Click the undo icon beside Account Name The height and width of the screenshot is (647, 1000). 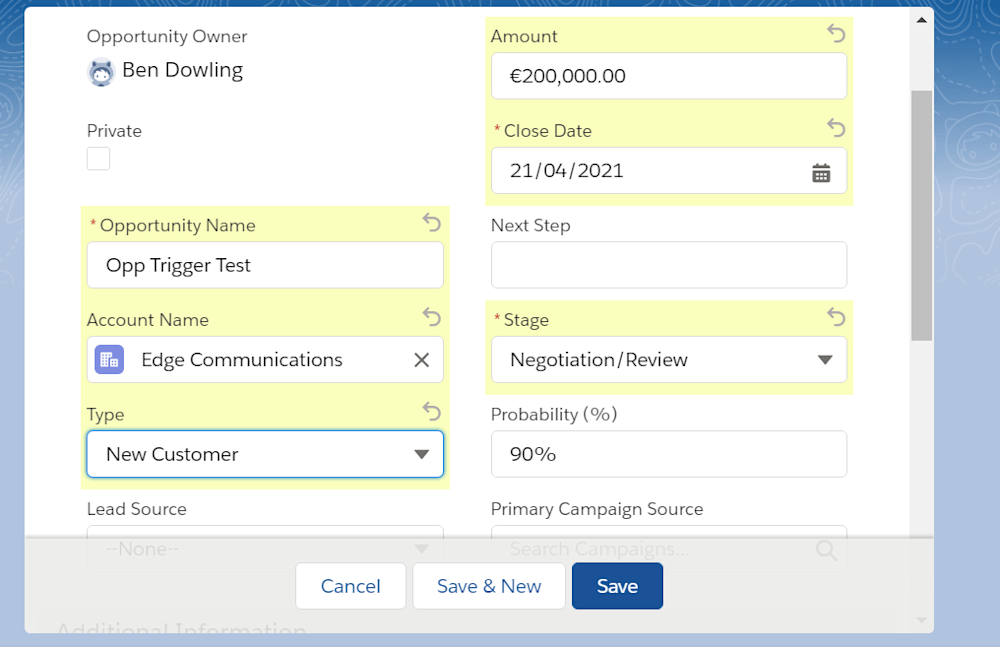(431, 317)
